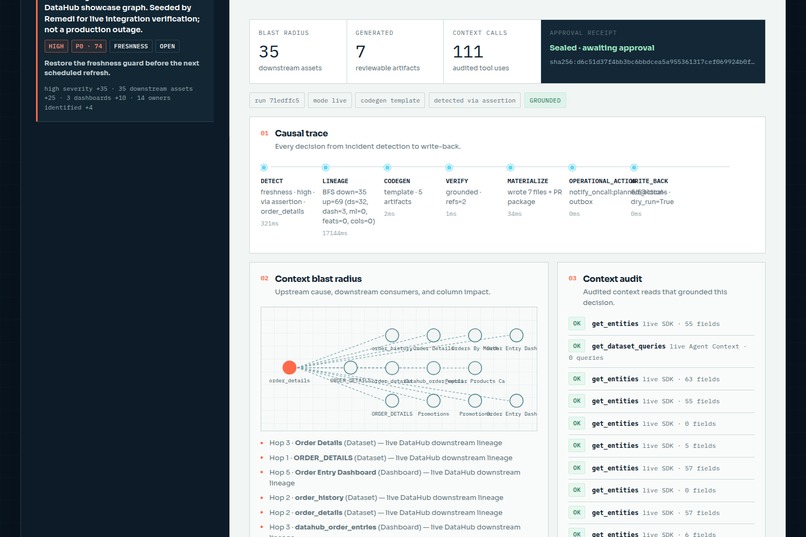Select the mode live chip
This screenshot has height=537, width=806.
pos(330,100)
